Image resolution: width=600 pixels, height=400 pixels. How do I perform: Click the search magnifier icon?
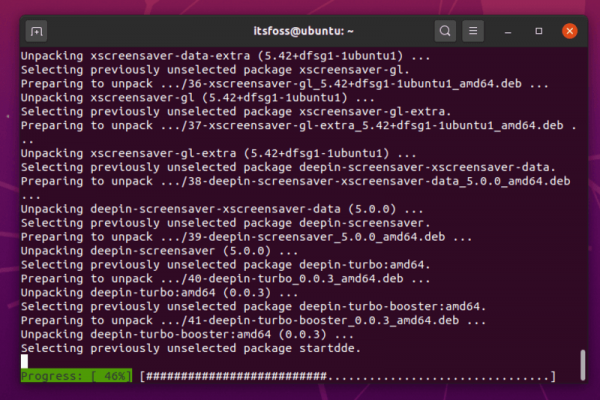(x=445, y=30)
